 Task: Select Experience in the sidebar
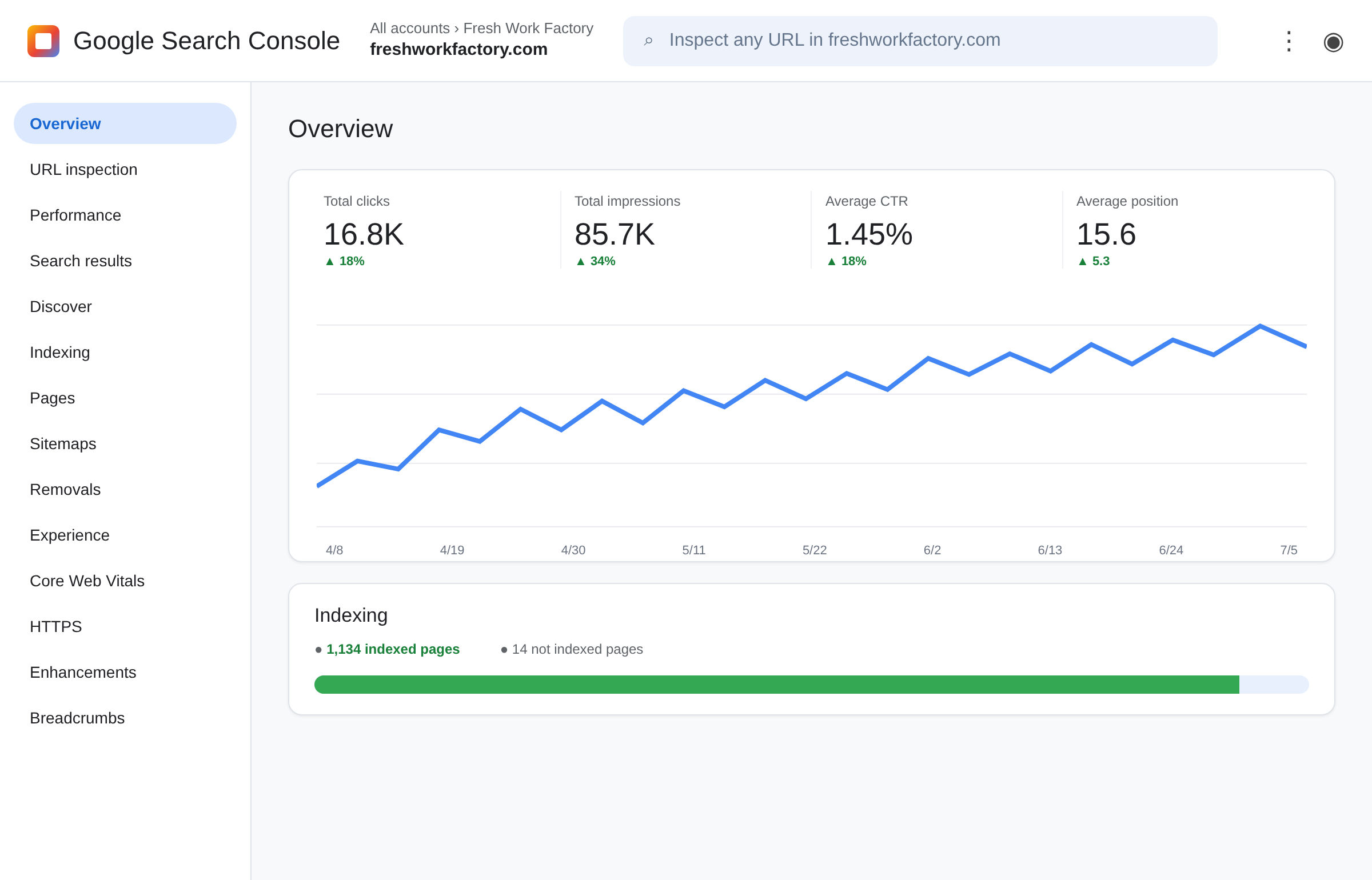(x=125, y=535)
